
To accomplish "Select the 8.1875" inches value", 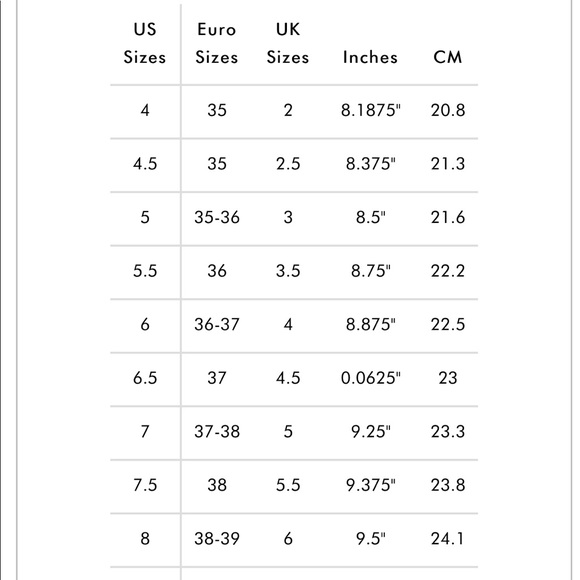I will pos(371,111).
